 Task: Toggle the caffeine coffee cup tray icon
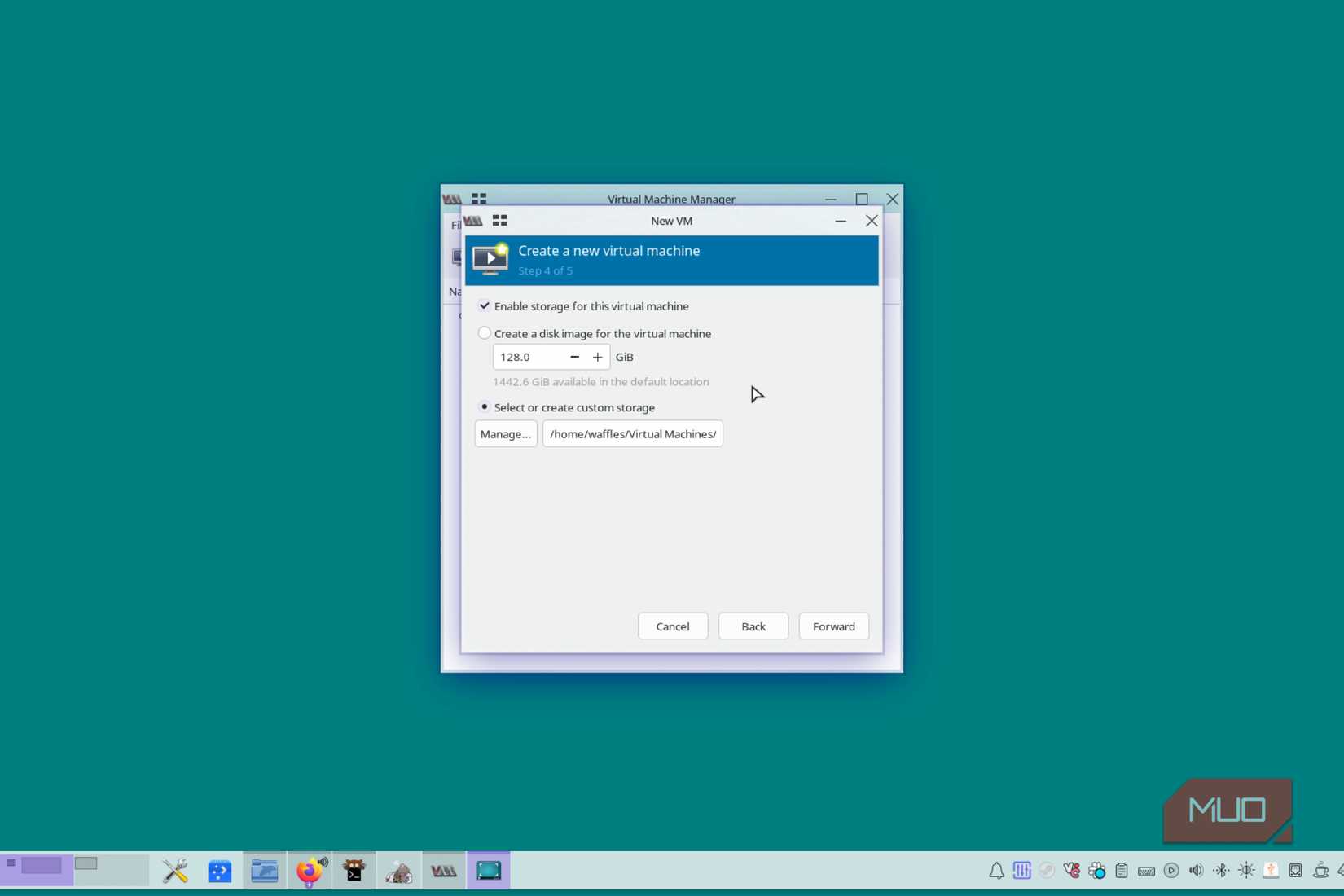[x=1320, y=871]
